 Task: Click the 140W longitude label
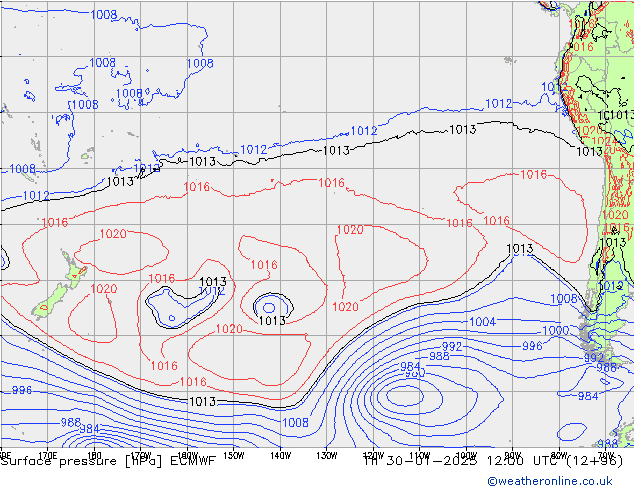tap(280, 455)
